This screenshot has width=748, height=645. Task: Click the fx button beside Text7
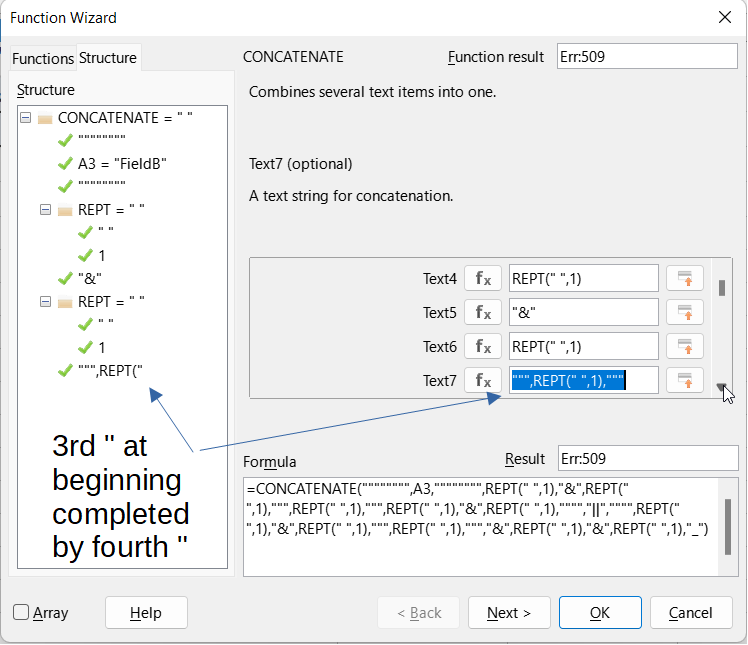pyautogui.click(x=482, y=380)
